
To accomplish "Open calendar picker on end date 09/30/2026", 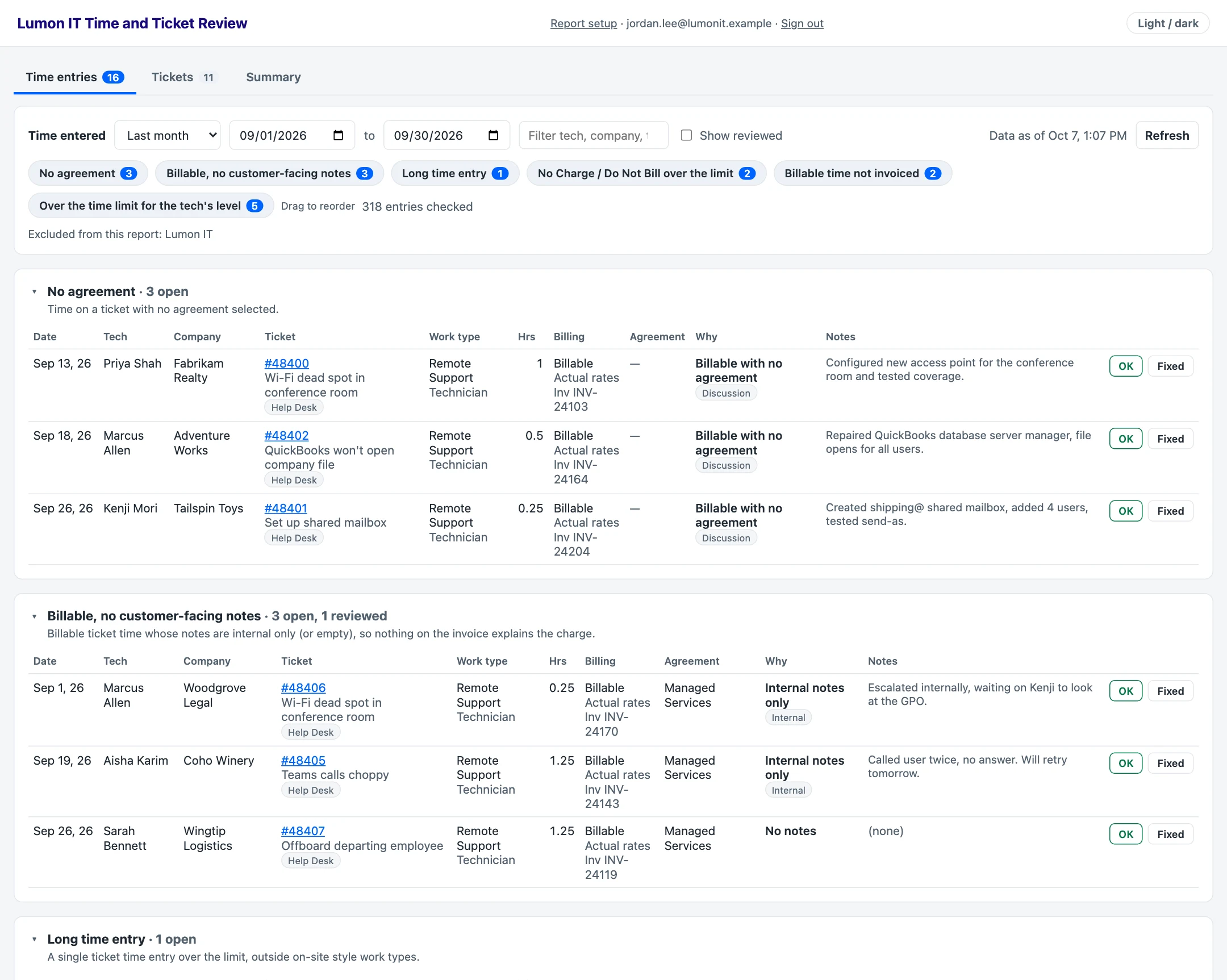I will (x=493, y=135).
